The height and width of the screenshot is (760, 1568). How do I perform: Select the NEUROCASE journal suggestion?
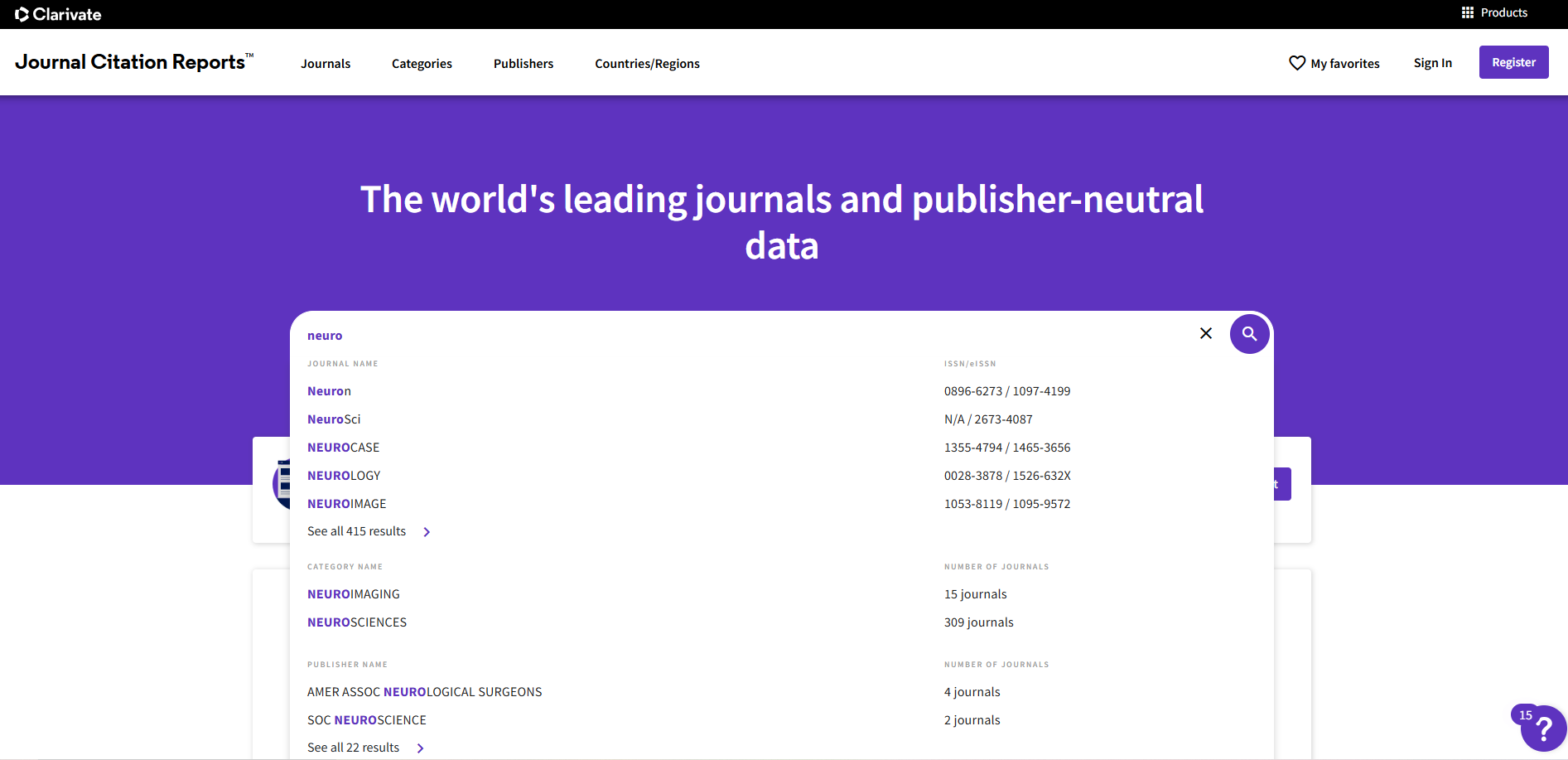point(343,448)
